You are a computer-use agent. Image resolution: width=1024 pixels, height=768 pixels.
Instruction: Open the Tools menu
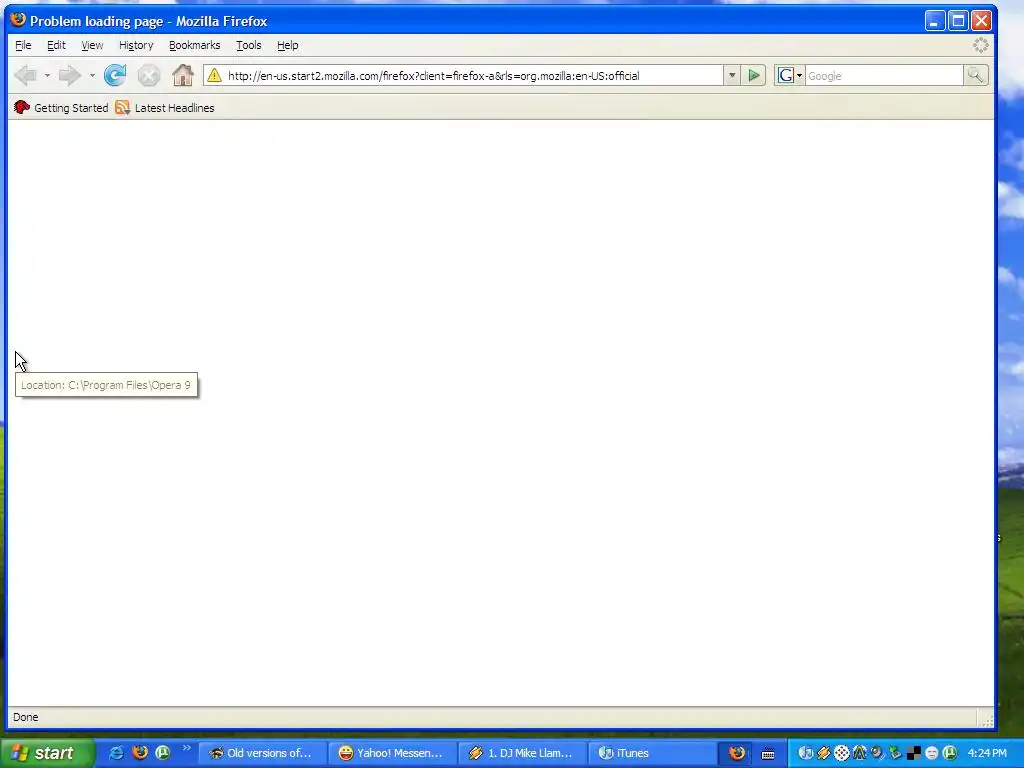click(248, 45)
